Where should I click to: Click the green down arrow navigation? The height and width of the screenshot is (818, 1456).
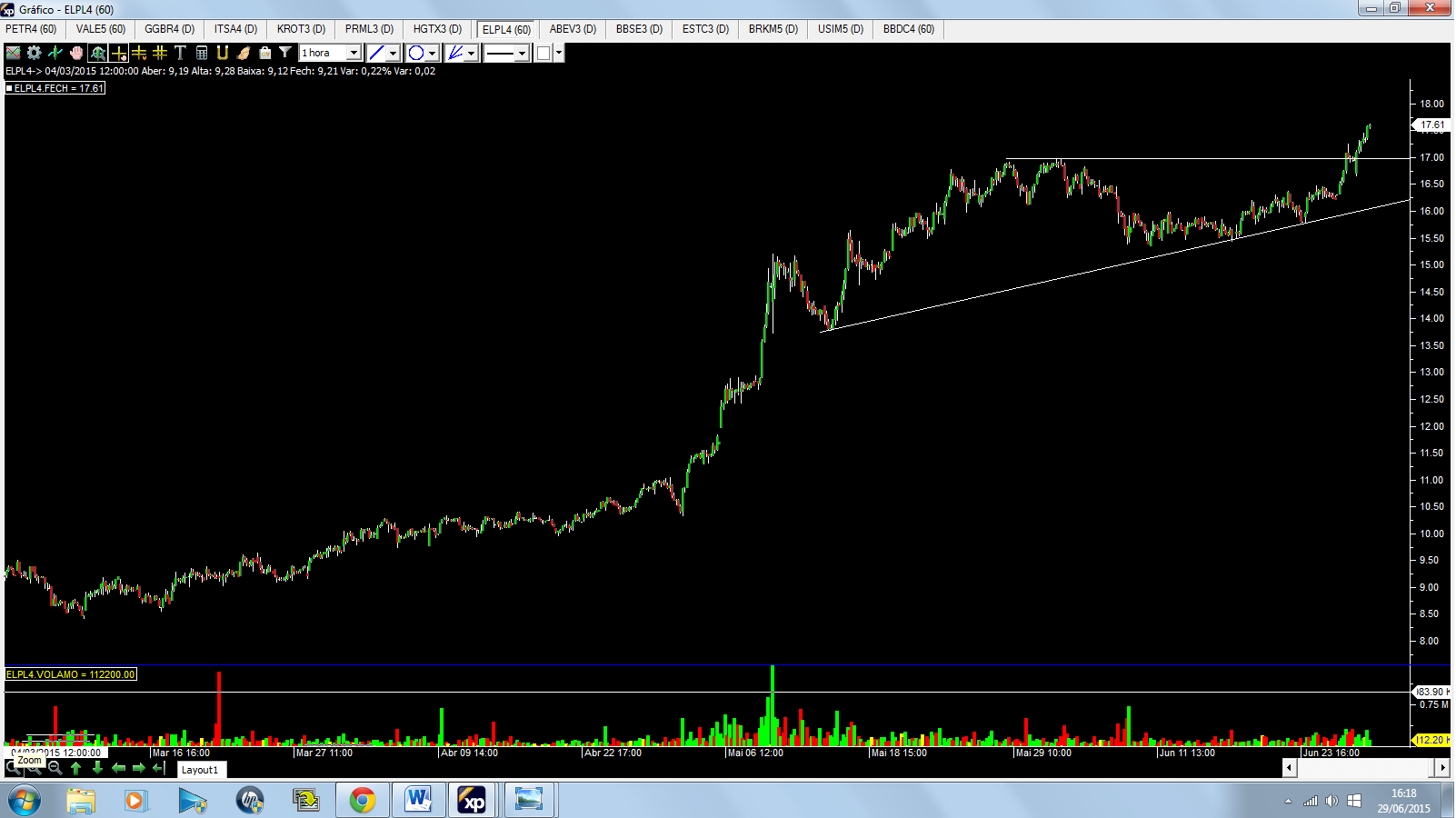tap(97, 768)
